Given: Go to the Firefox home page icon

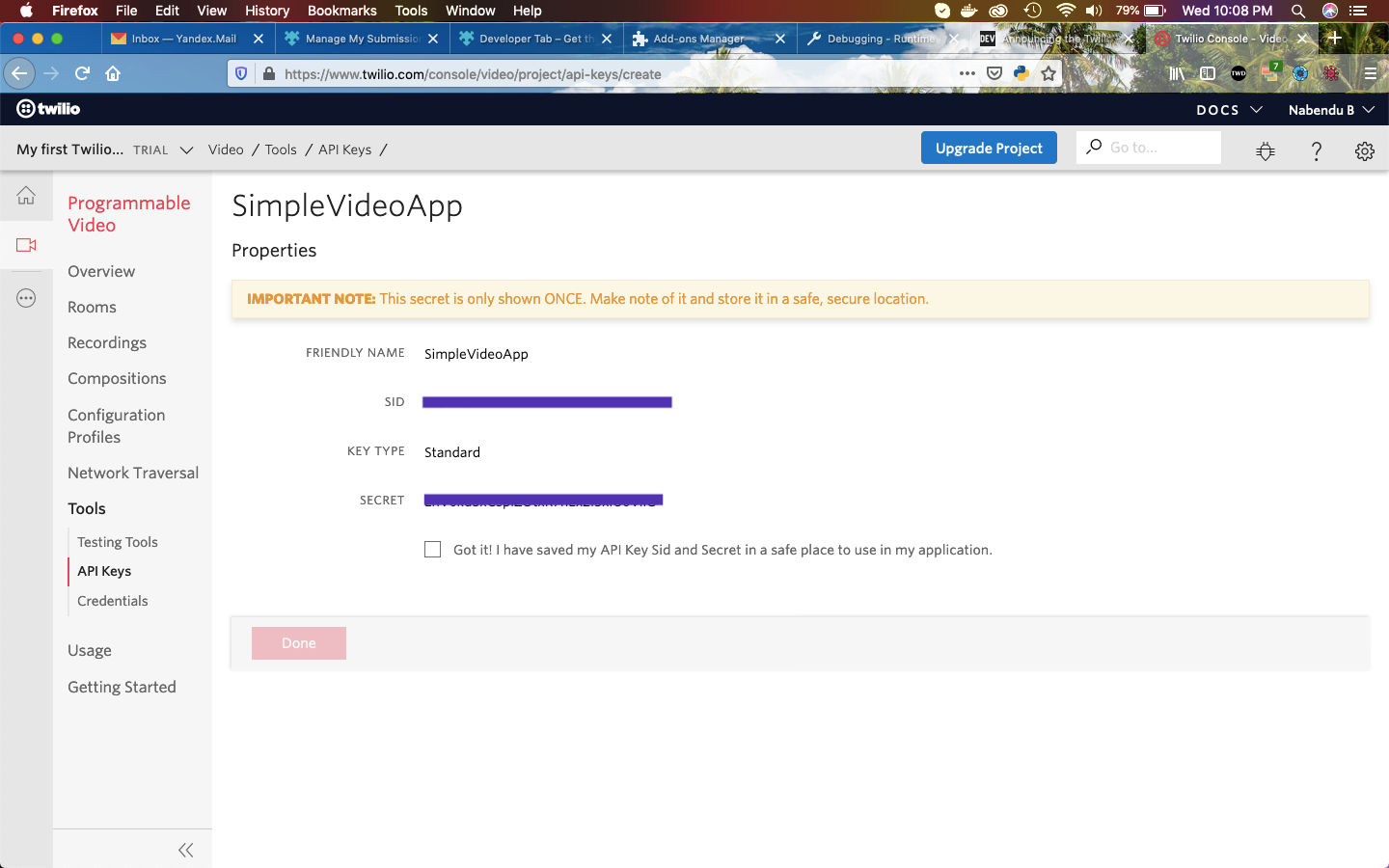Looking at the screenshot, I should 113,73.
